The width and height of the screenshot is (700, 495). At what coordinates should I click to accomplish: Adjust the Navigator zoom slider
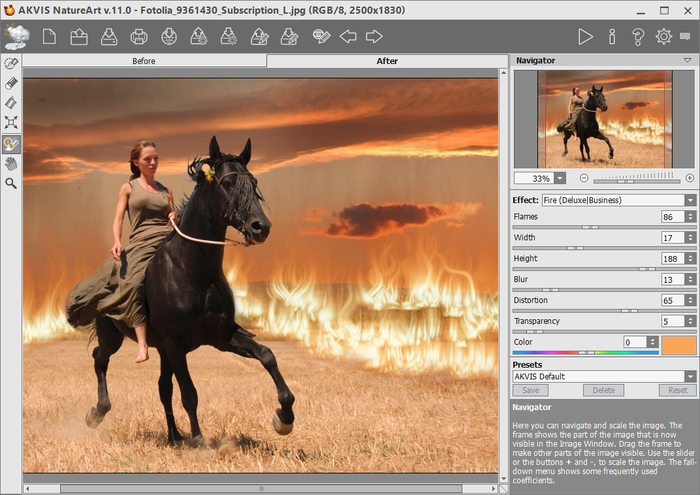click(637, 181)
